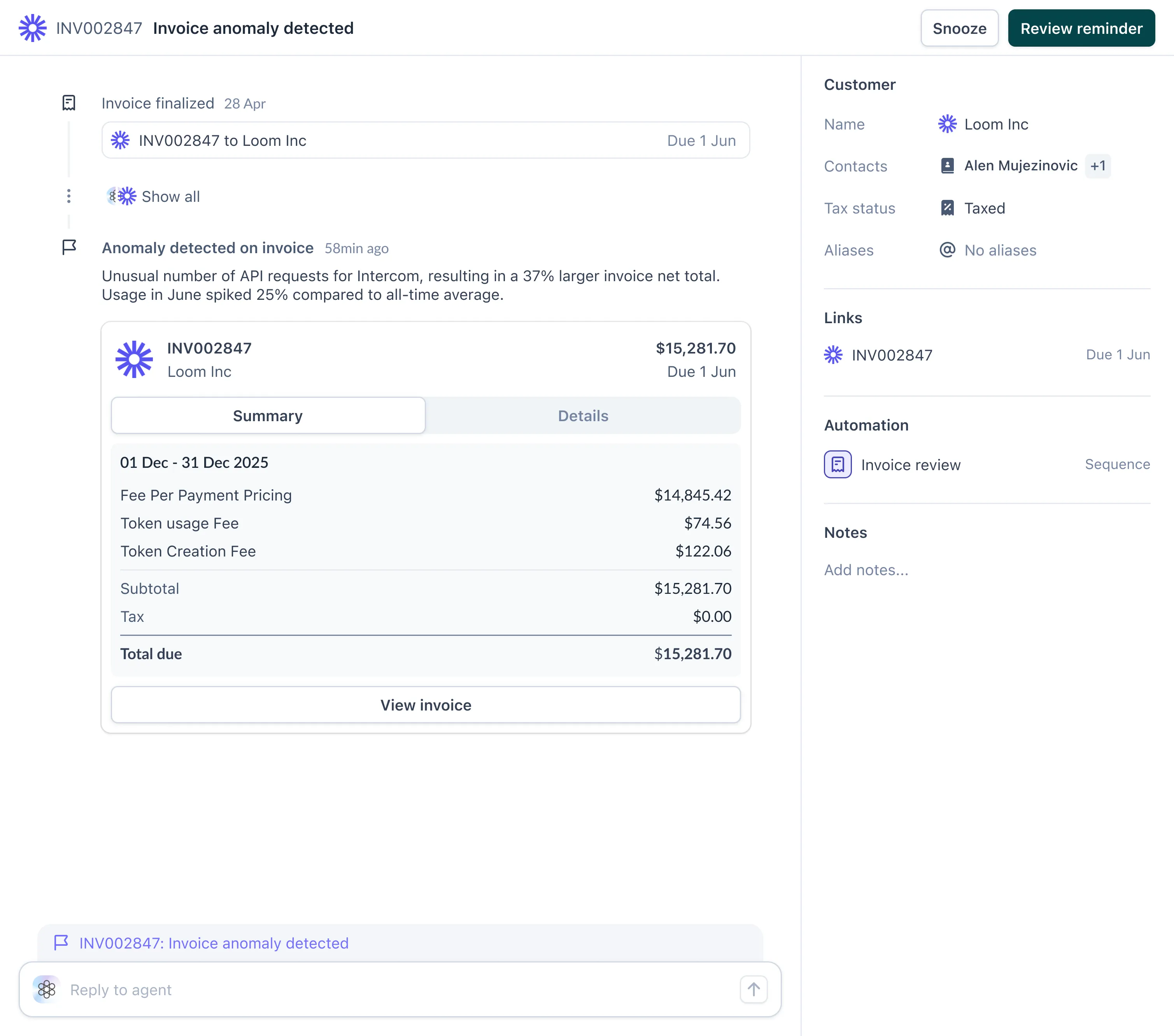The image size is (1174, 1036).
Task: Open INV002847 link under Links
Action: (892, 355)
